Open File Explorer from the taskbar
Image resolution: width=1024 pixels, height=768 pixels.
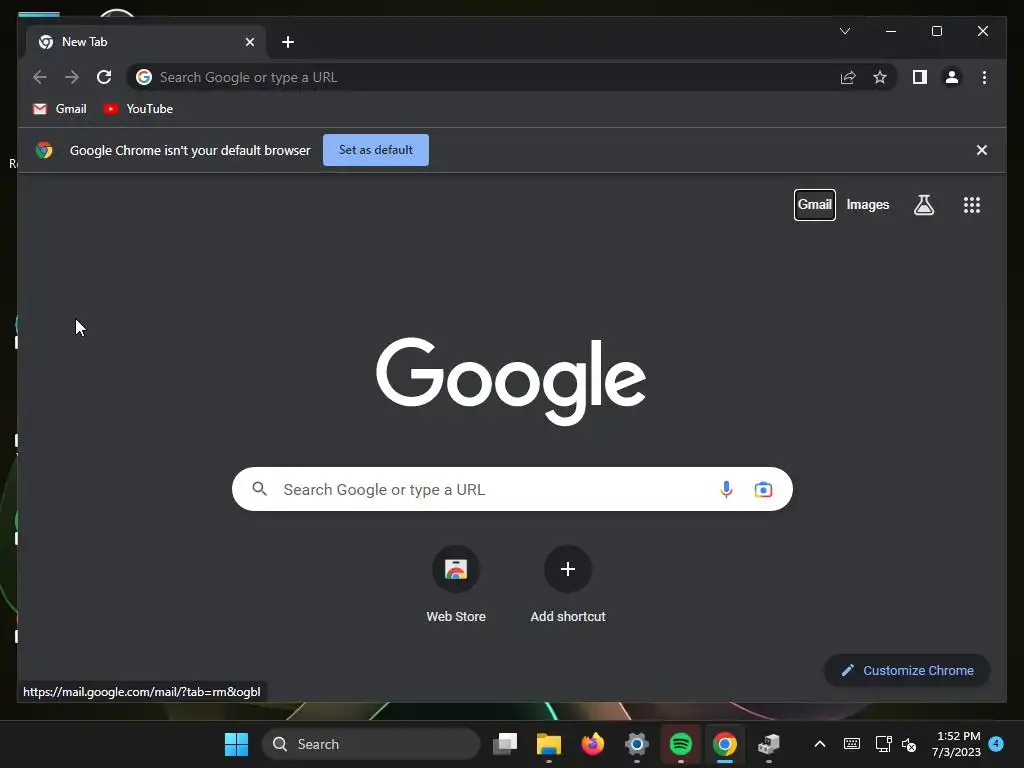click(x=549, y=744)
